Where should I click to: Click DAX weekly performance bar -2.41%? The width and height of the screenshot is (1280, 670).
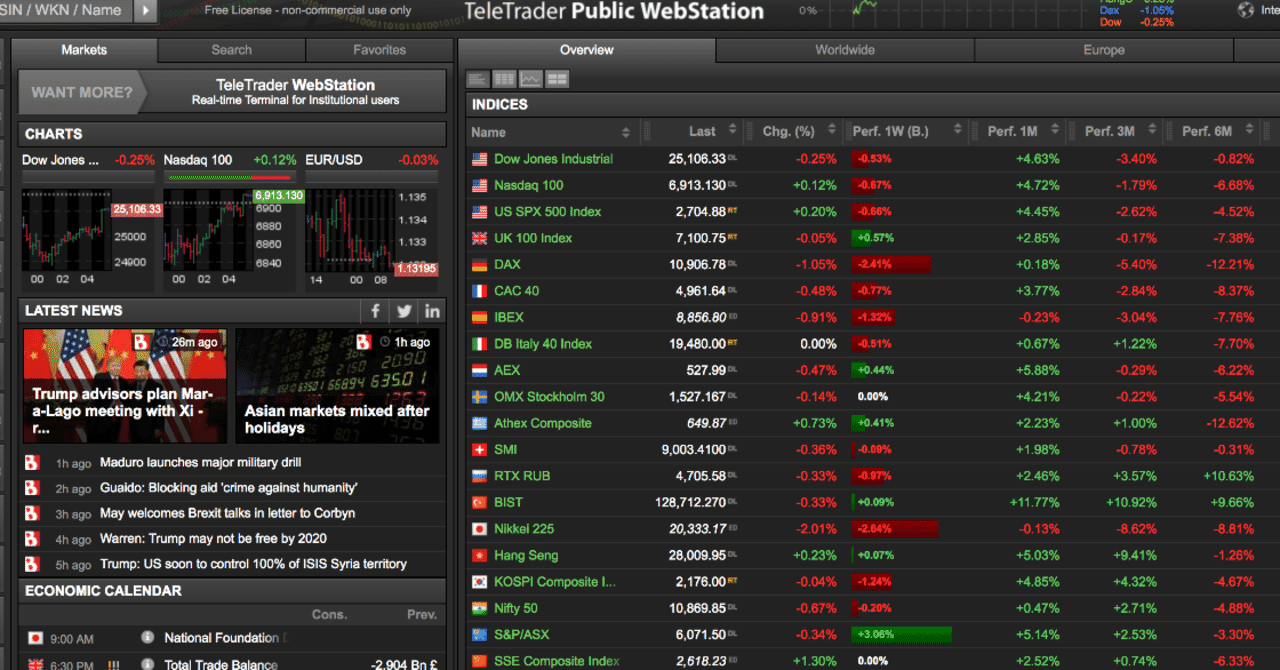click(890, 265)
